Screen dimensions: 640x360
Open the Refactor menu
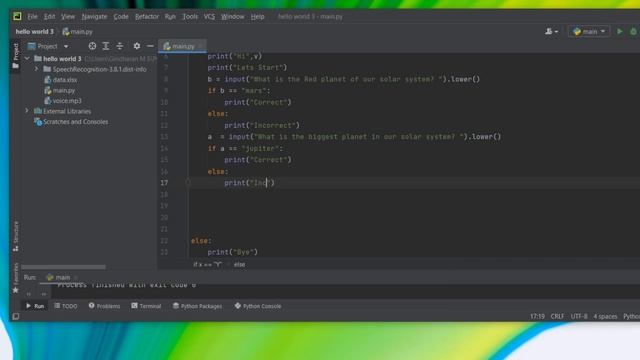[x=147, y=17]
